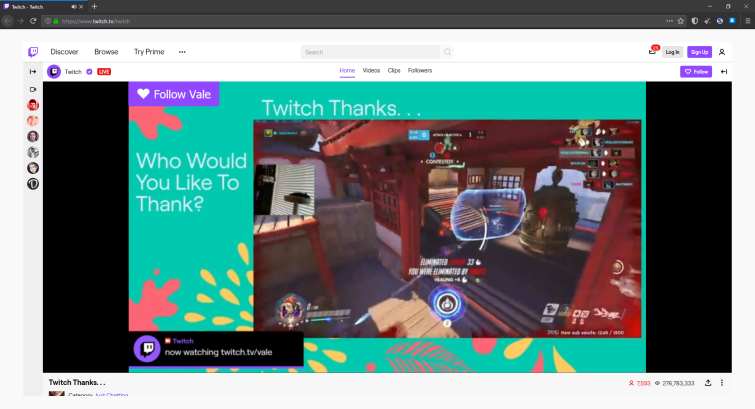Click the total views count 276,783,333
This screenshot has width=755, height=409.
click(x=674, y=383)
